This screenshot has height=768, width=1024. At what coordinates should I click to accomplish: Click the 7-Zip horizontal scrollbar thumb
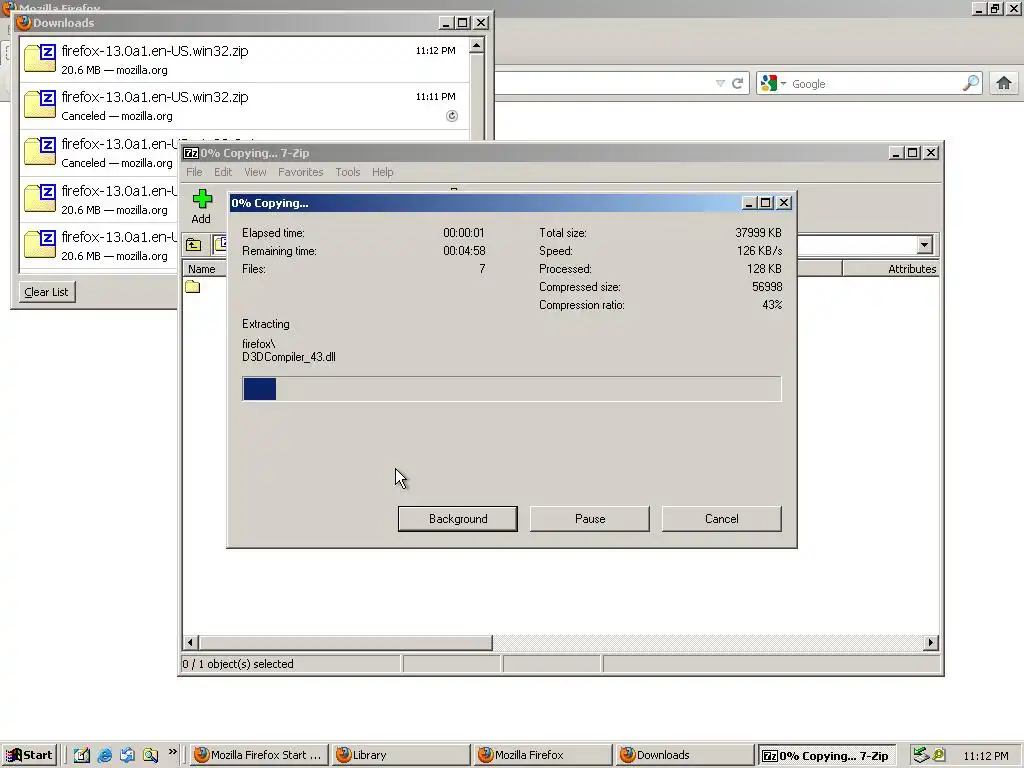click(x=345, y=643)
